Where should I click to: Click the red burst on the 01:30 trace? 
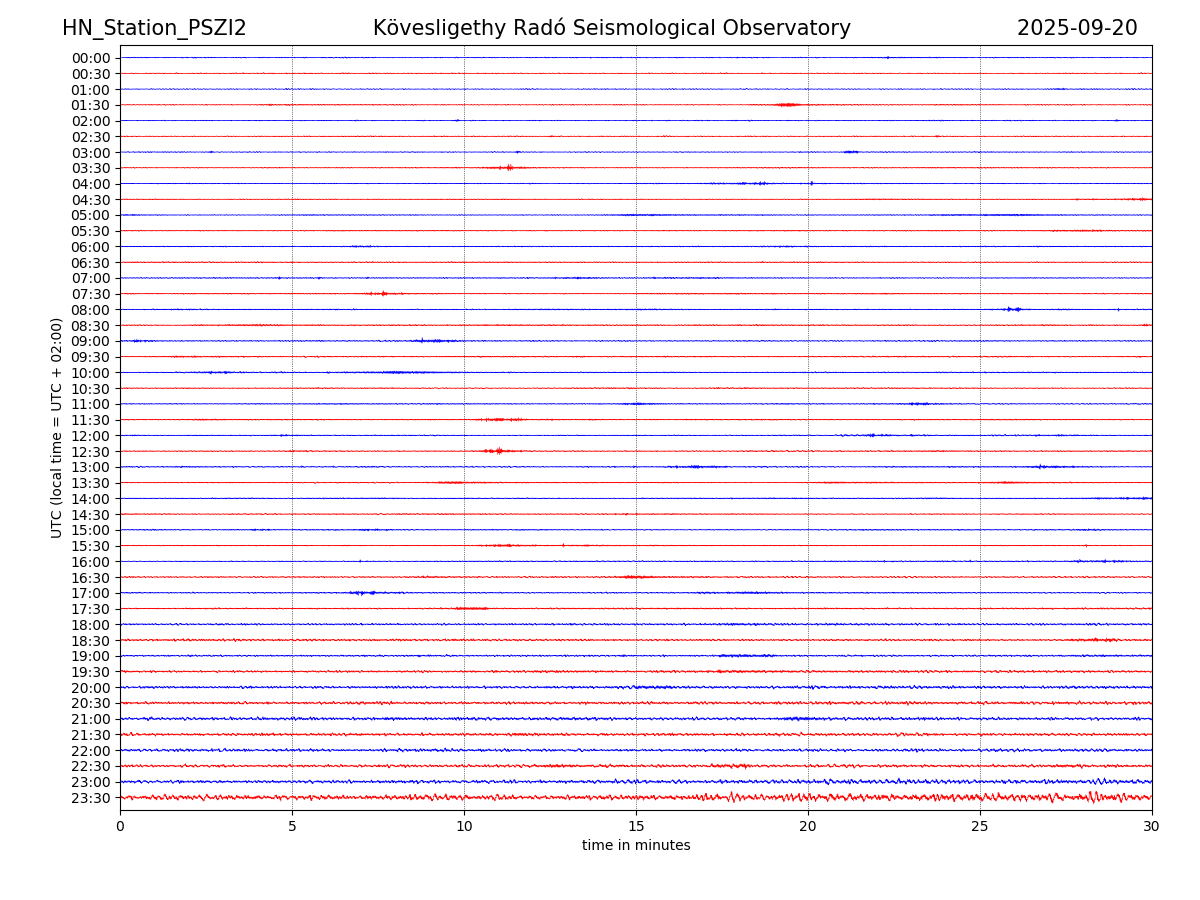788,104
